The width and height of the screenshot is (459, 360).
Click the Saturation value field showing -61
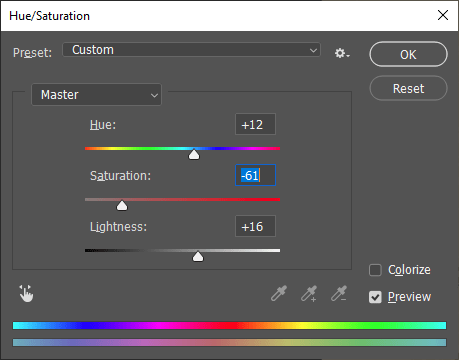255,175
